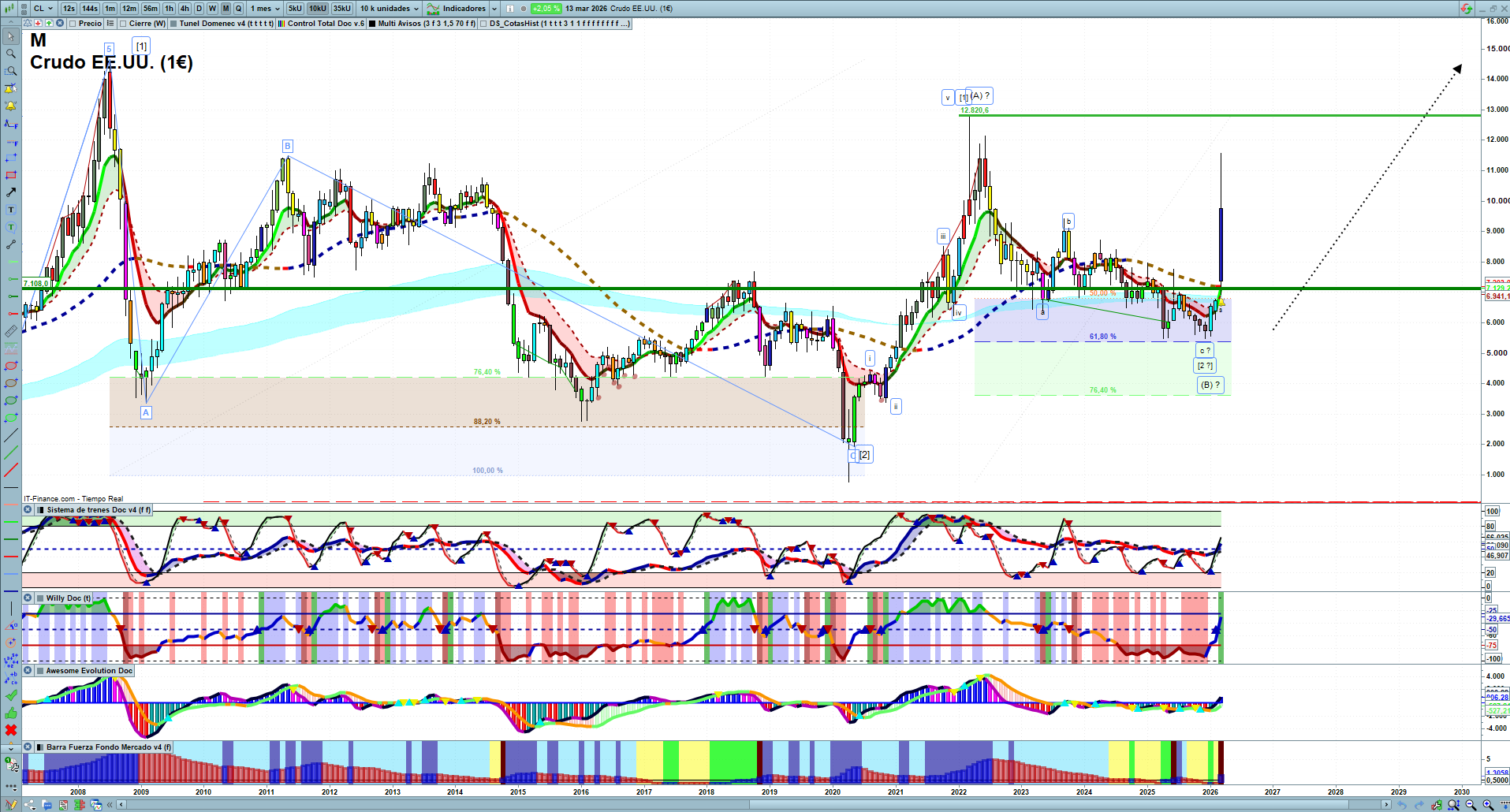The height and width of the screenshot is (812, 1510).
Task: Select the arrow pointer tool
Action: 11,36
